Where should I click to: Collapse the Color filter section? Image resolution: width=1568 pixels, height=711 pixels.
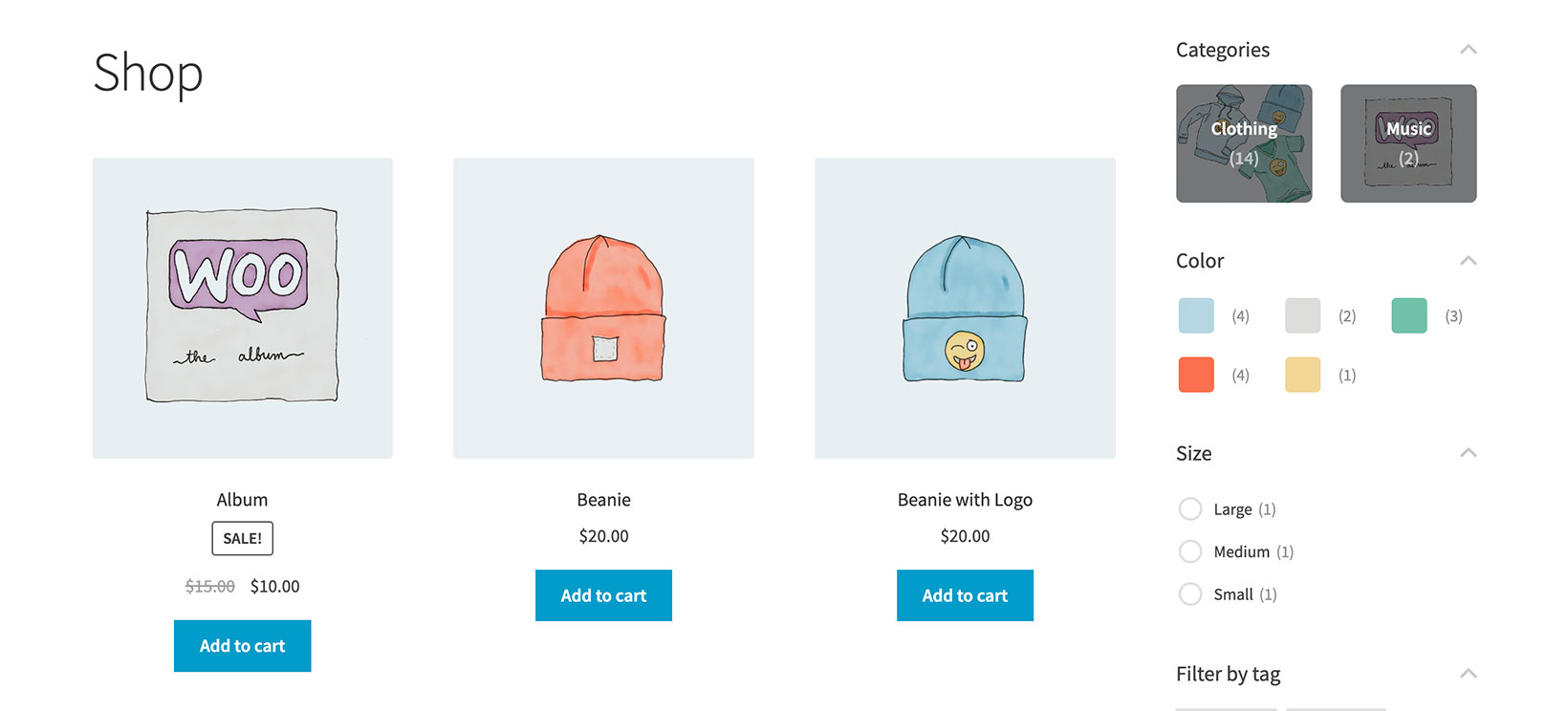1469,261
